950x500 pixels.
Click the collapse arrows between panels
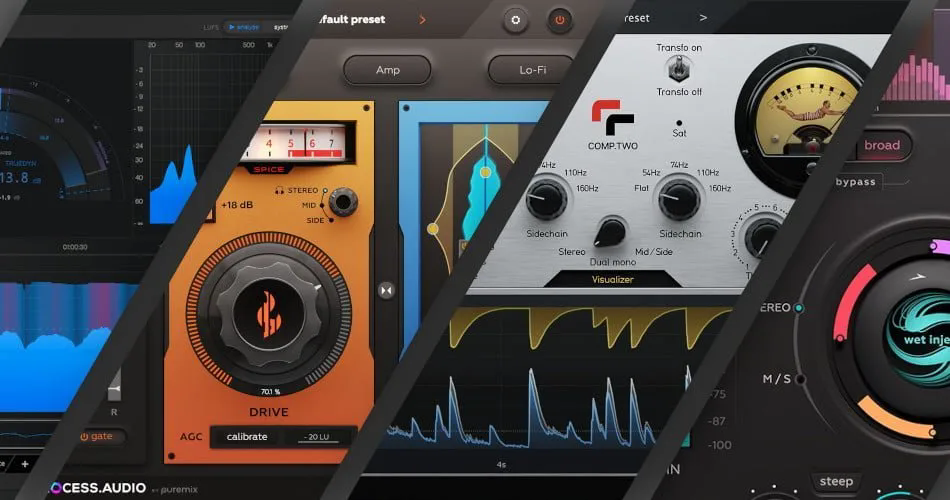386,290
